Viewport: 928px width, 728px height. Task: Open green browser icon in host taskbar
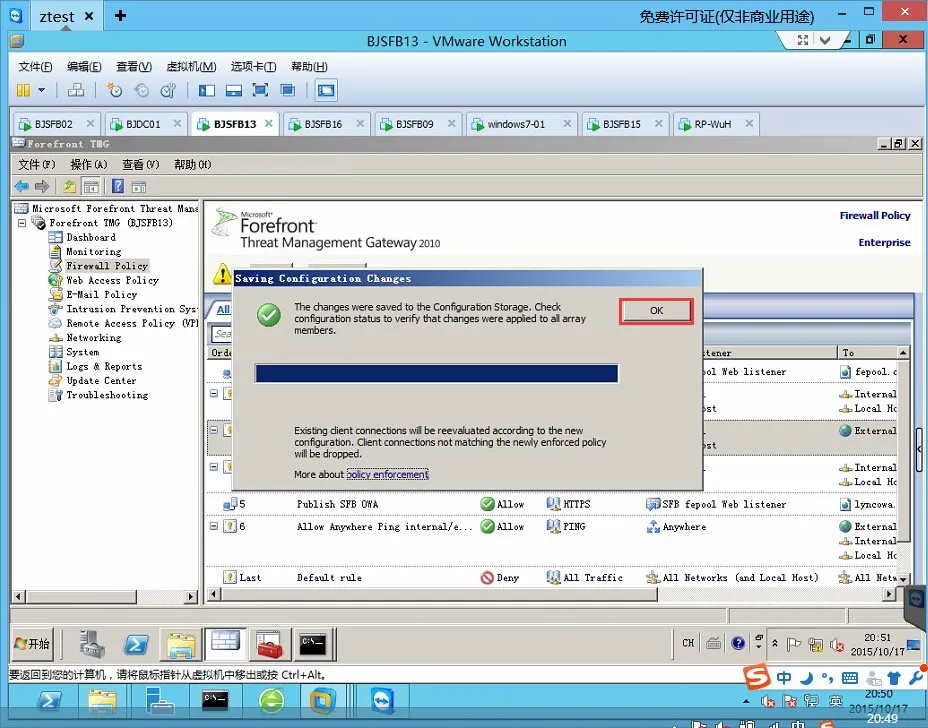coord(272,702)
